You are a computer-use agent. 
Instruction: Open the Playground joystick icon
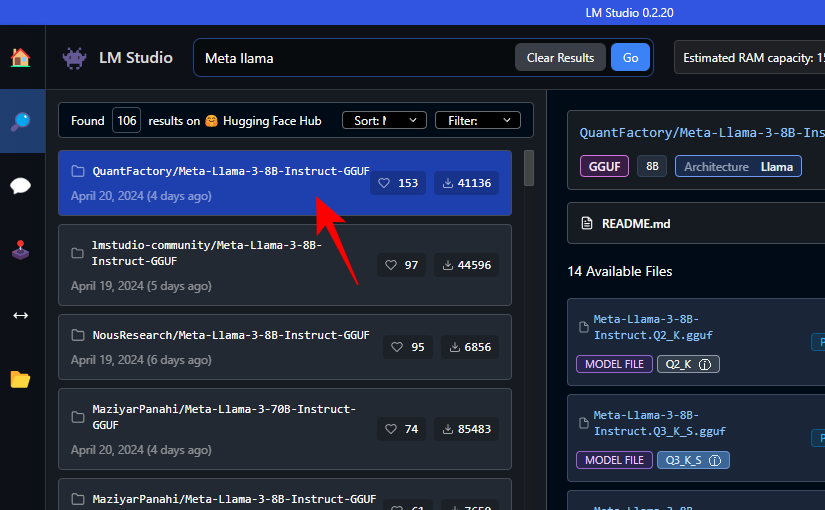point(21,250)
